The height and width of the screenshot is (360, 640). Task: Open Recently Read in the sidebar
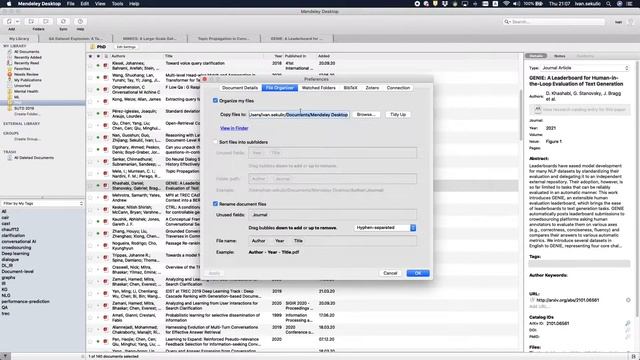pyautogui.click(x=27, y=63)
